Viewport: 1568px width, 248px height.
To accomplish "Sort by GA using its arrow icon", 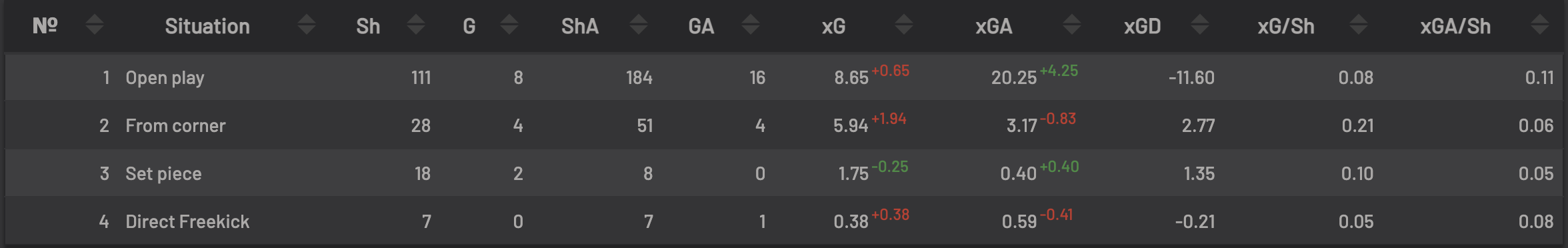I will coord(751,25).
